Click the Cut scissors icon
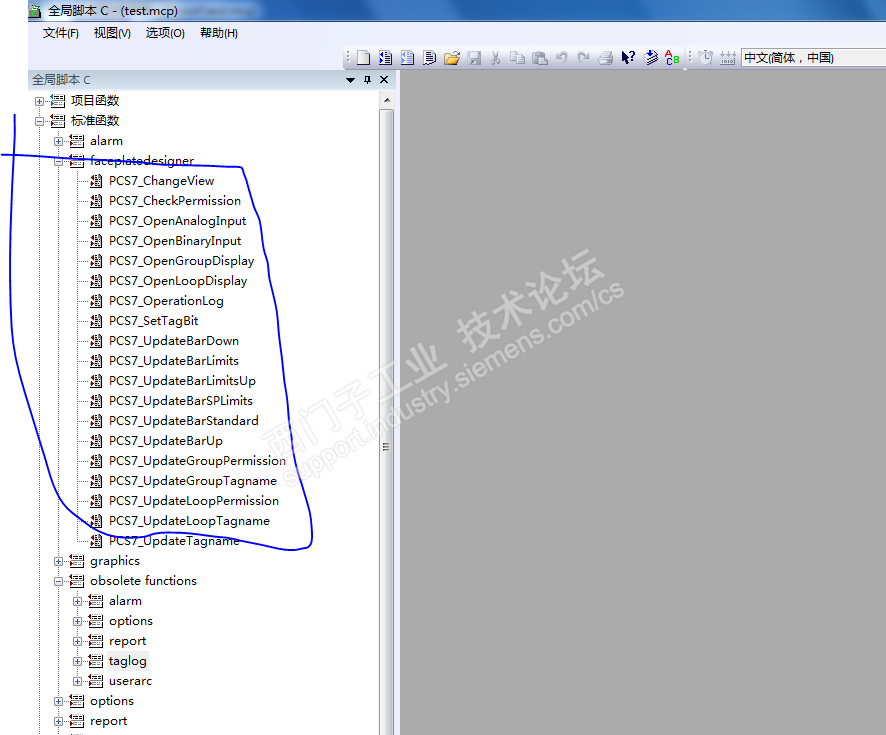The image size is (886, 735). 496,58
